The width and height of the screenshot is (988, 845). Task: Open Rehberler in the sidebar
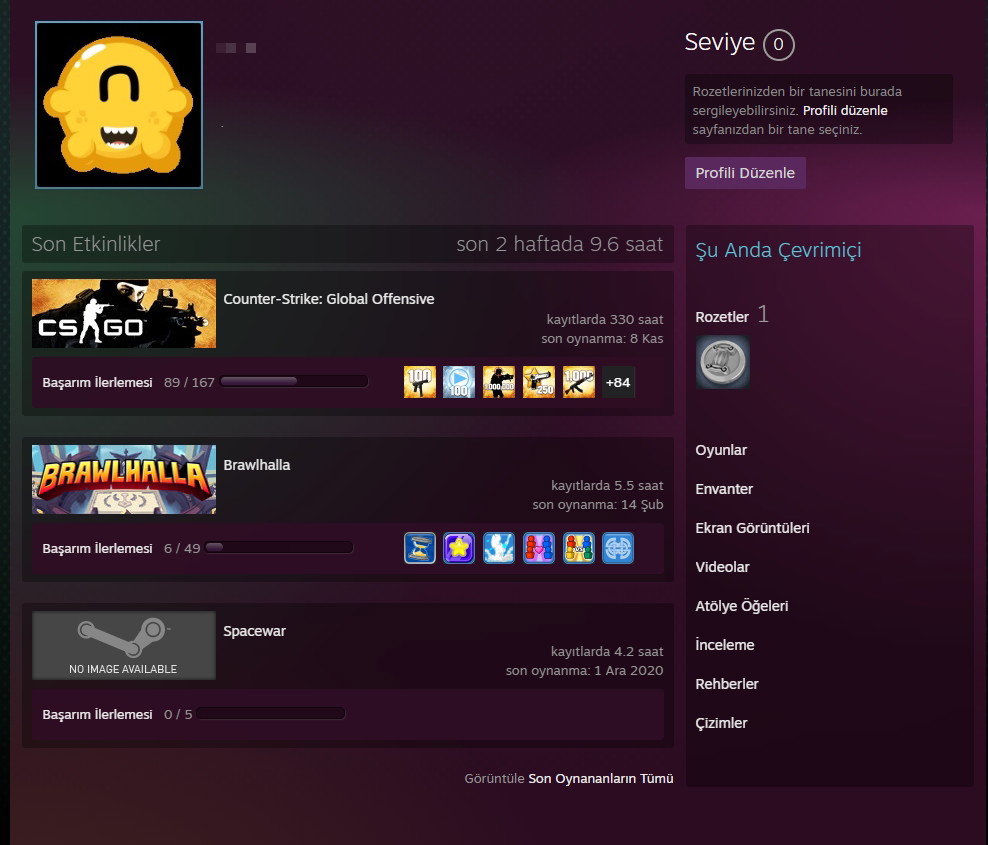[727, 684]
